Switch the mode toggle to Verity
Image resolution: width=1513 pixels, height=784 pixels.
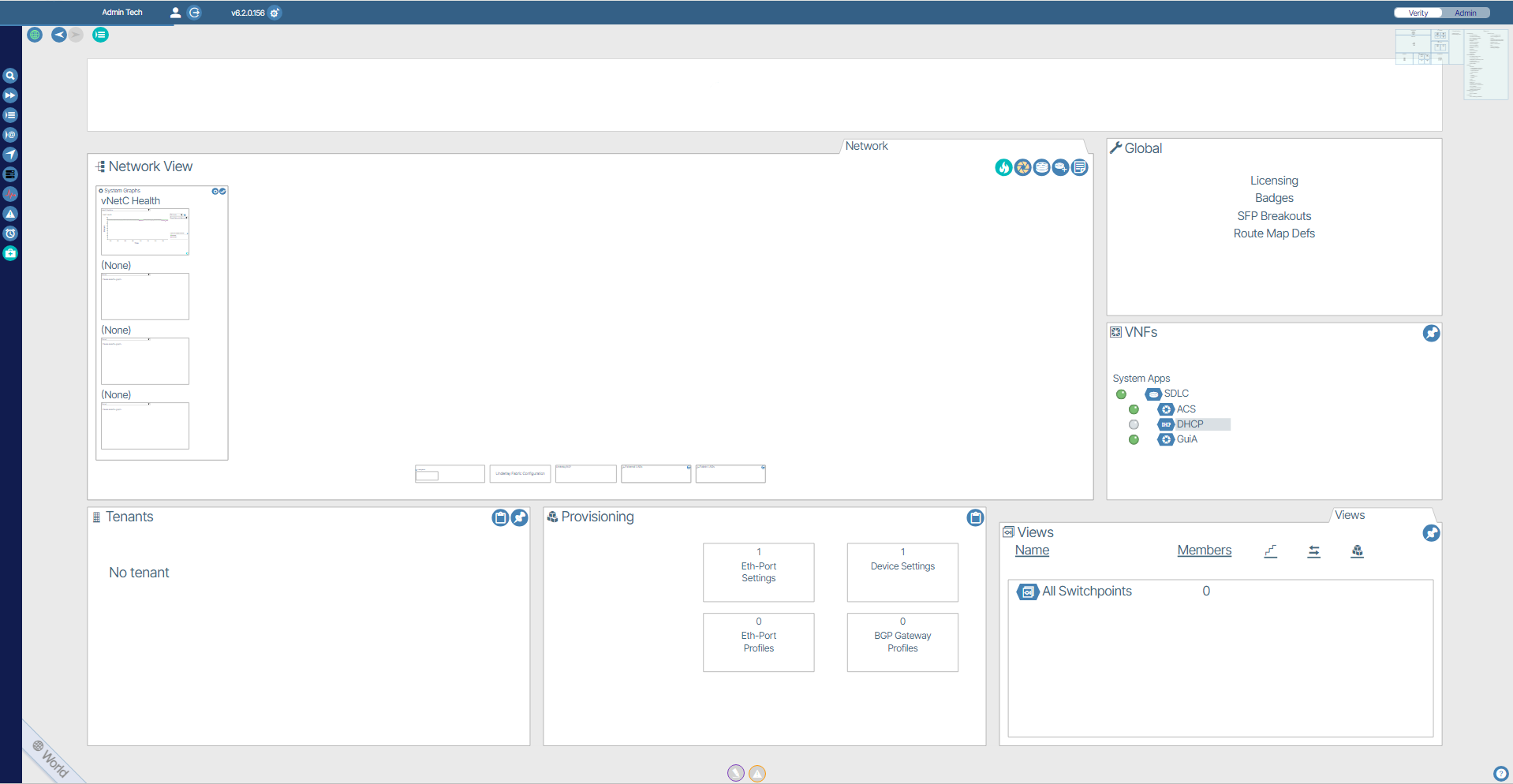(1418, 13)
